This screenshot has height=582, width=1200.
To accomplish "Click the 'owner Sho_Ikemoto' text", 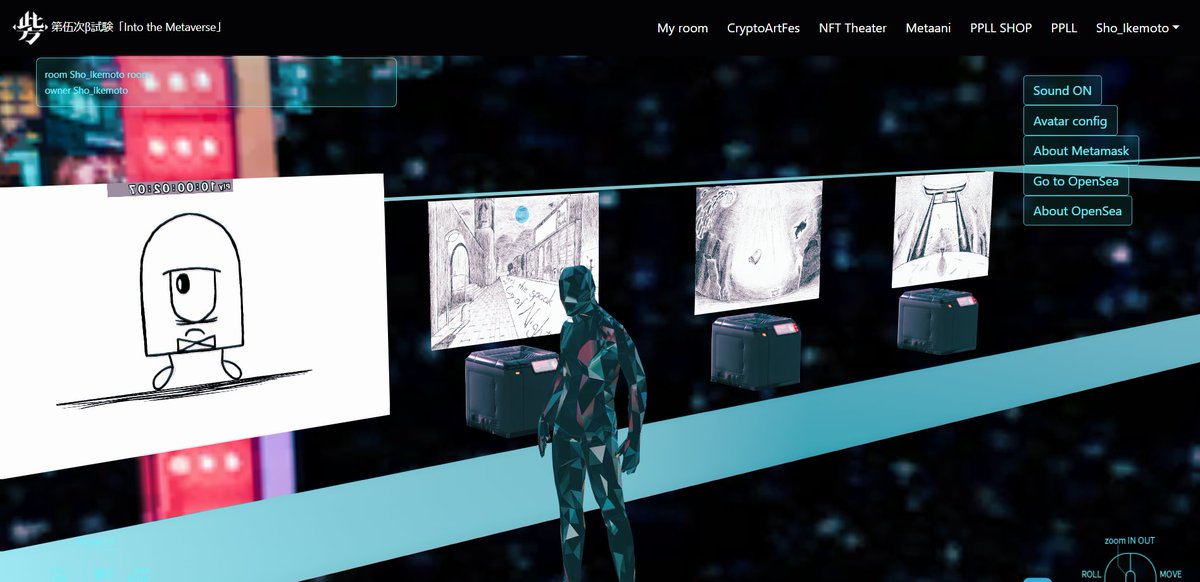I will pos(86,90).
